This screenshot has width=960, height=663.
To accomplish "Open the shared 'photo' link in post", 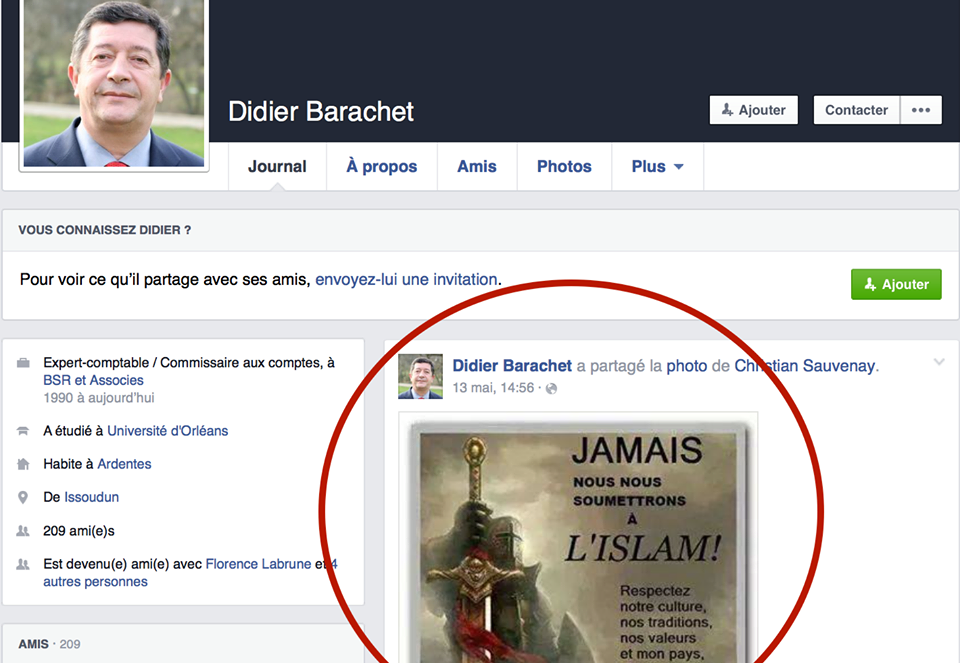I will pos(686,366).
